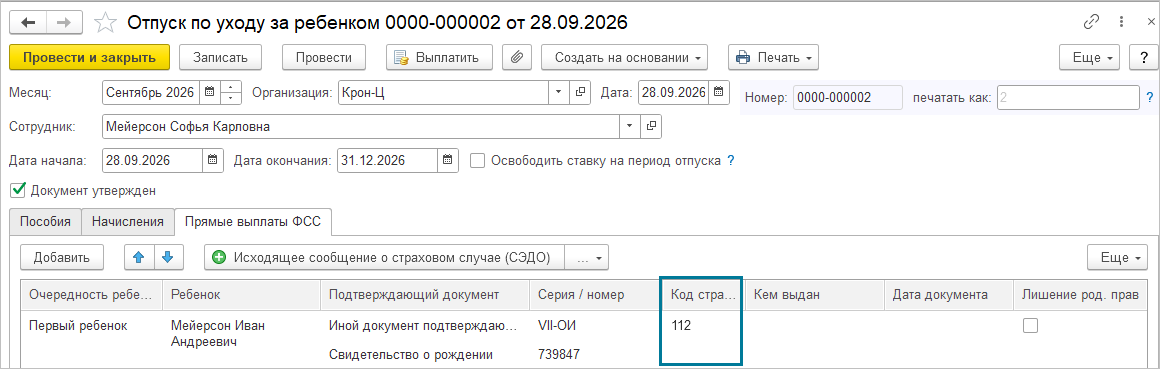
Task: Open the calendar for Дата окончания
Action: (x=448, y=159)
